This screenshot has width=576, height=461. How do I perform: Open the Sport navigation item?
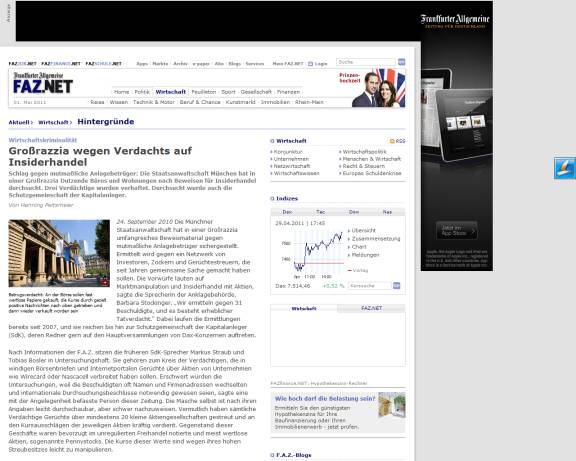point(228,92)
